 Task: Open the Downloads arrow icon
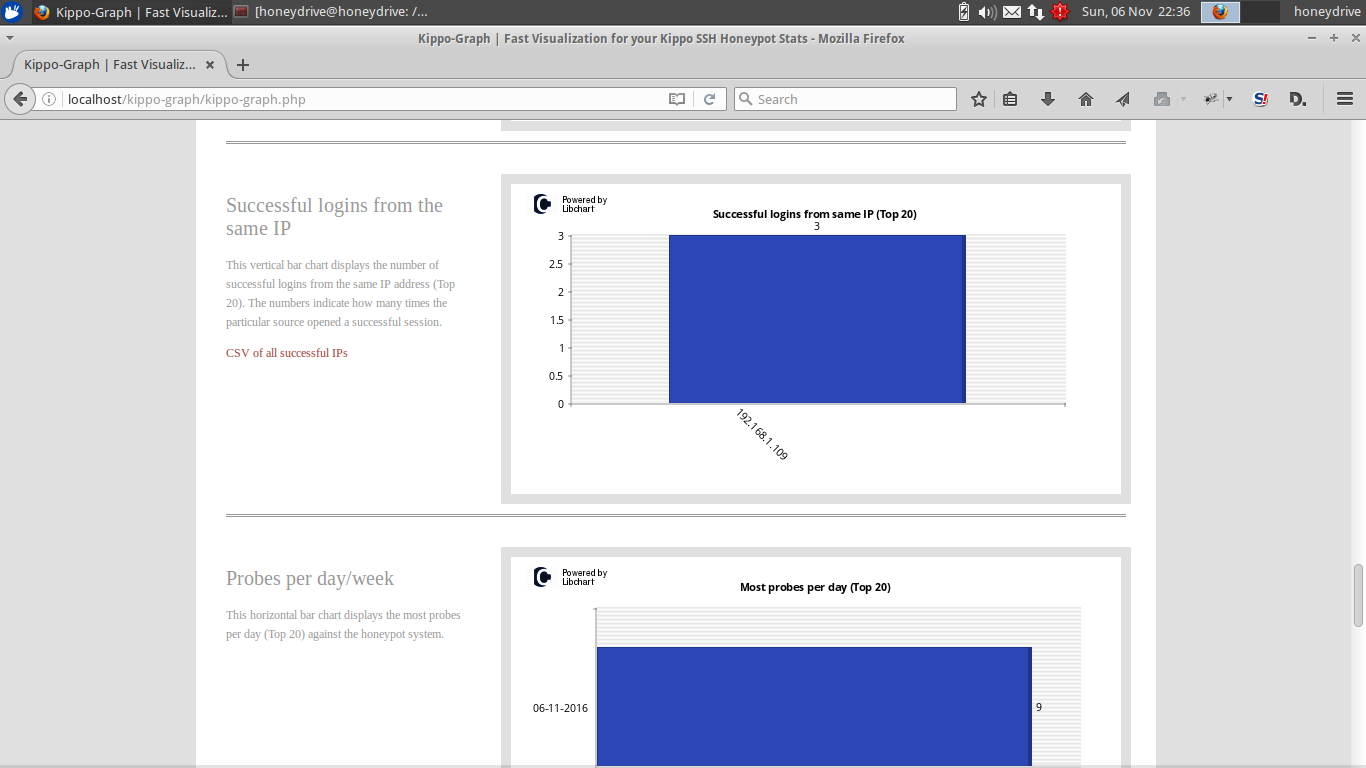[1048, 99]
